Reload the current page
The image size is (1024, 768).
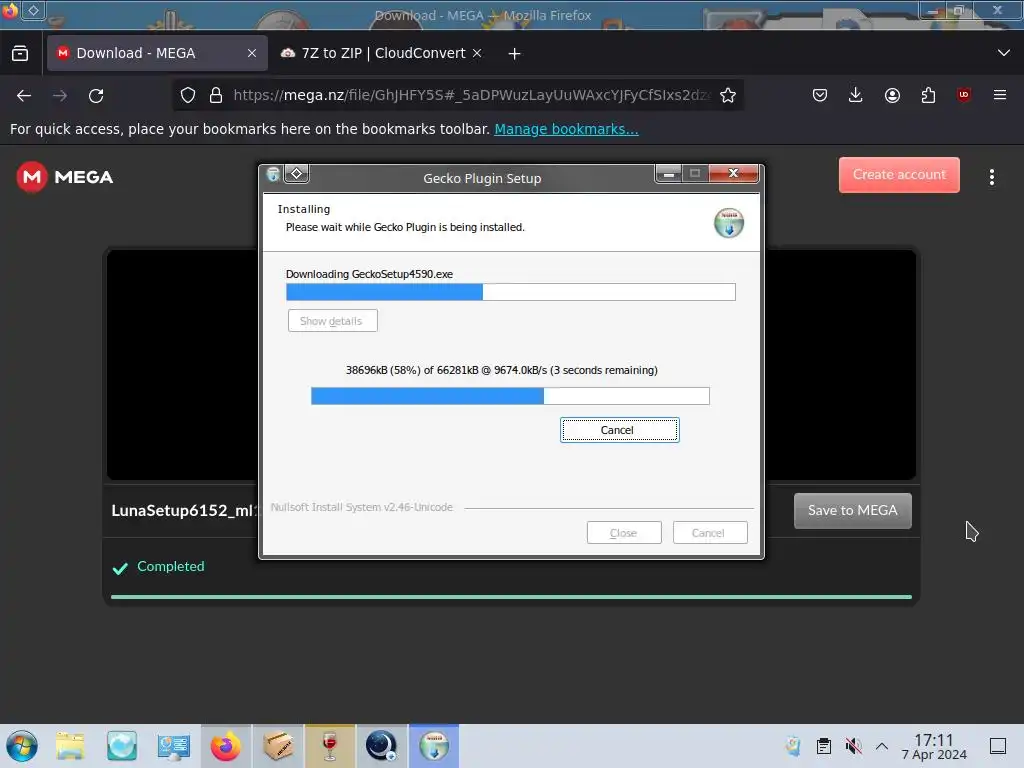[x=96, y=96]
